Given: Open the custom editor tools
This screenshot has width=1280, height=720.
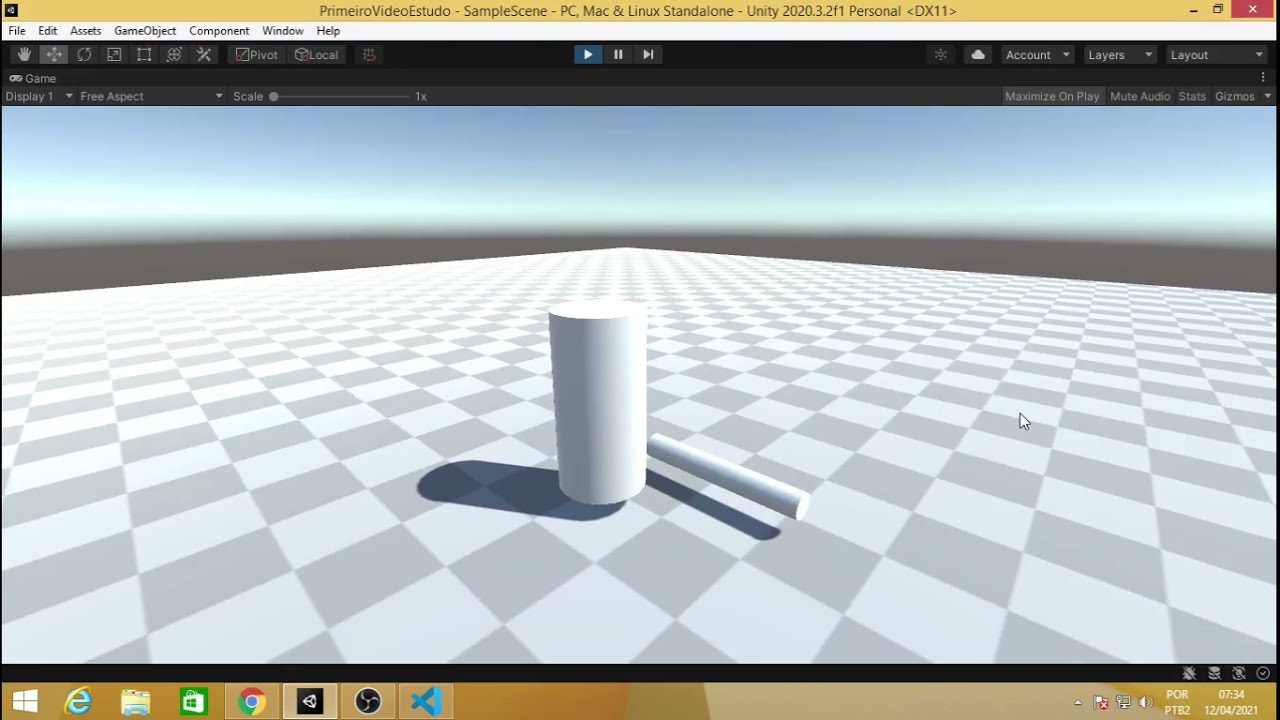Looking at the screenshot, I should [204, 55].
